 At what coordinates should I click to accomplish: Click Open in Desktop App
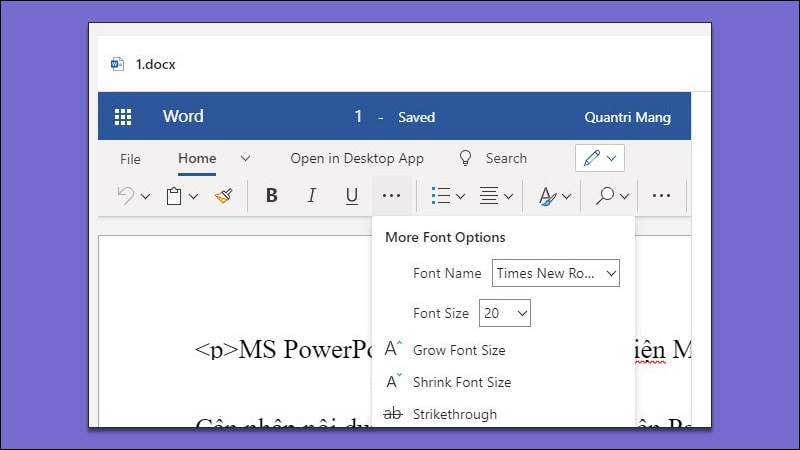pyautogui.click(x=357, y=159)
